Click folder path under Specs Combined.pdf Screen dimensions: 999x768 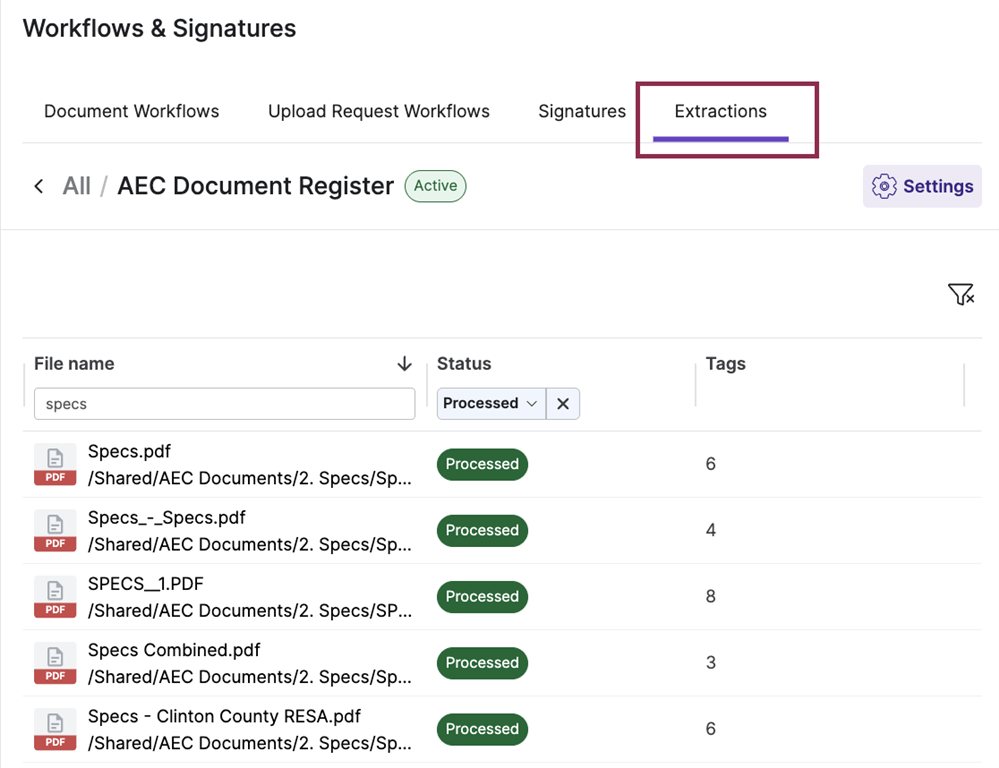coord(250,677)
